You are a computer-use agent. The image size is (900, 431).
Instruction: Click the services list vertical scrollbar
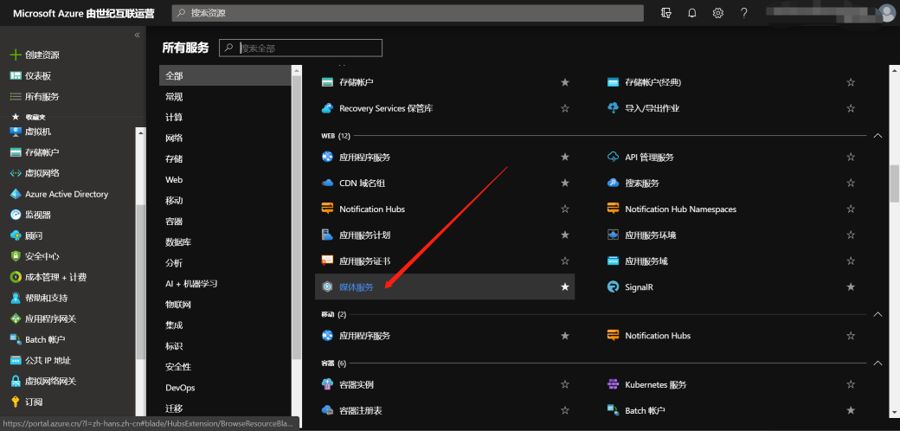coord(894,184)
